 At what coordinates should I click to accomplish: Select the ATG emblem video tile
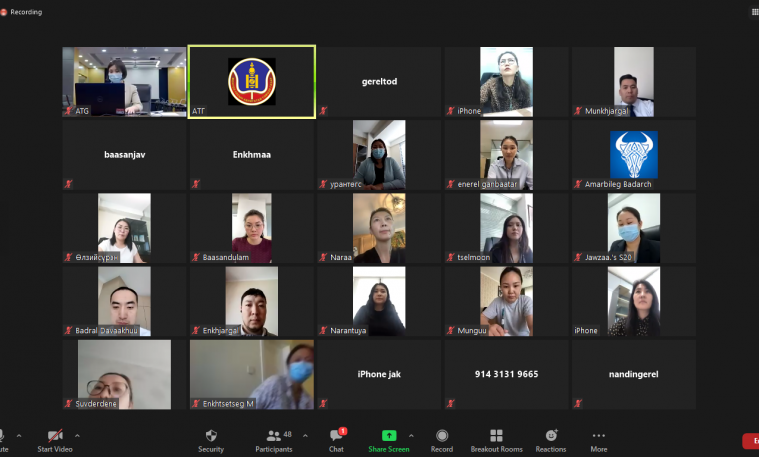[252, 82]
